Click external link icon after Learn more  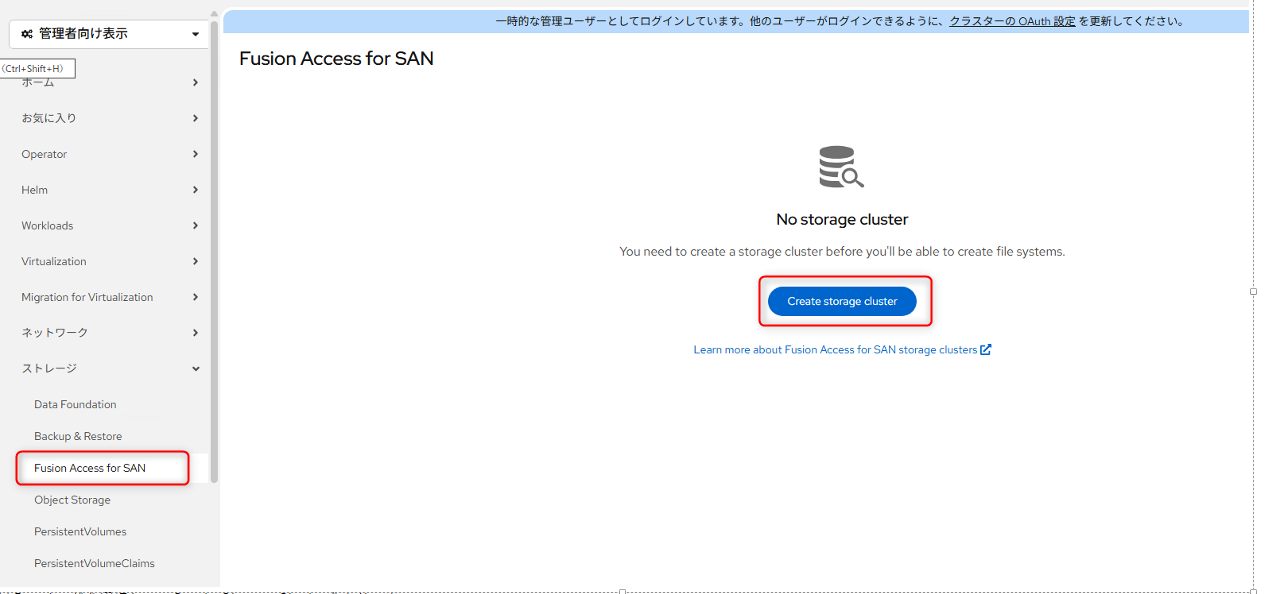point(986,350)
